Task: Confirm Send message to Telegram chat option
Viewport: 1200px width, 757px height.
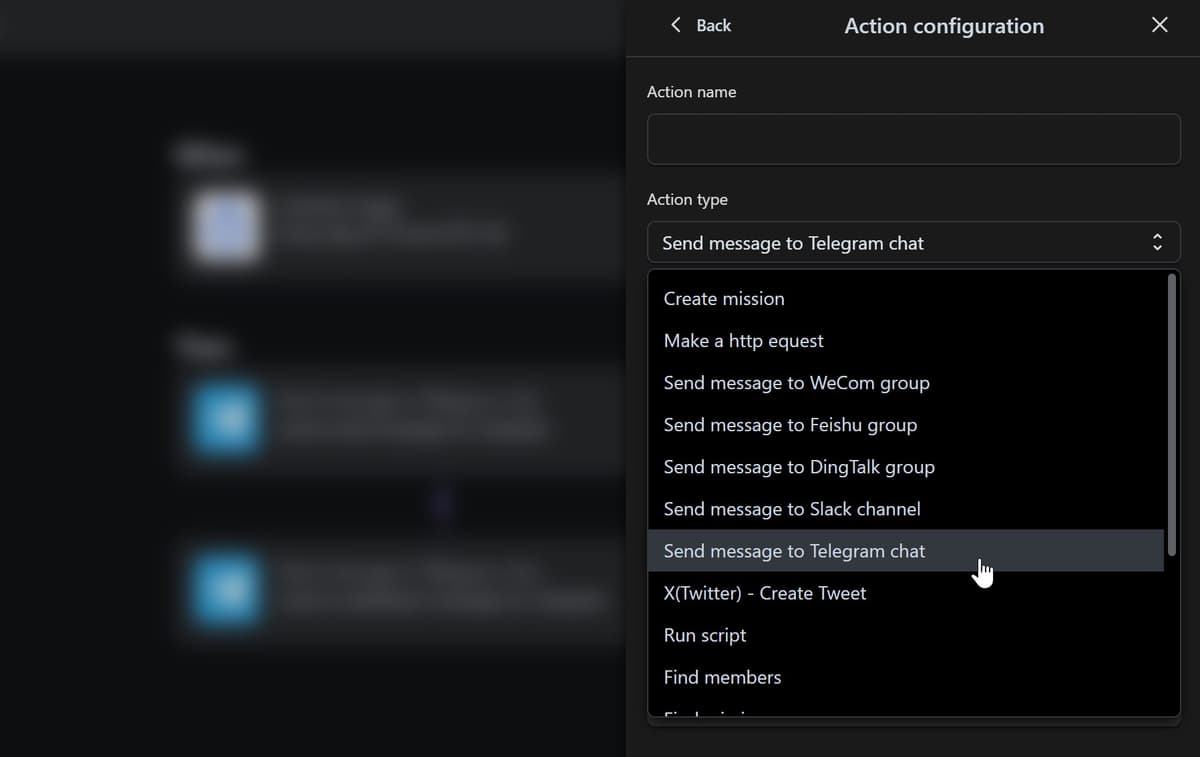Action: [x=794, y=550]
